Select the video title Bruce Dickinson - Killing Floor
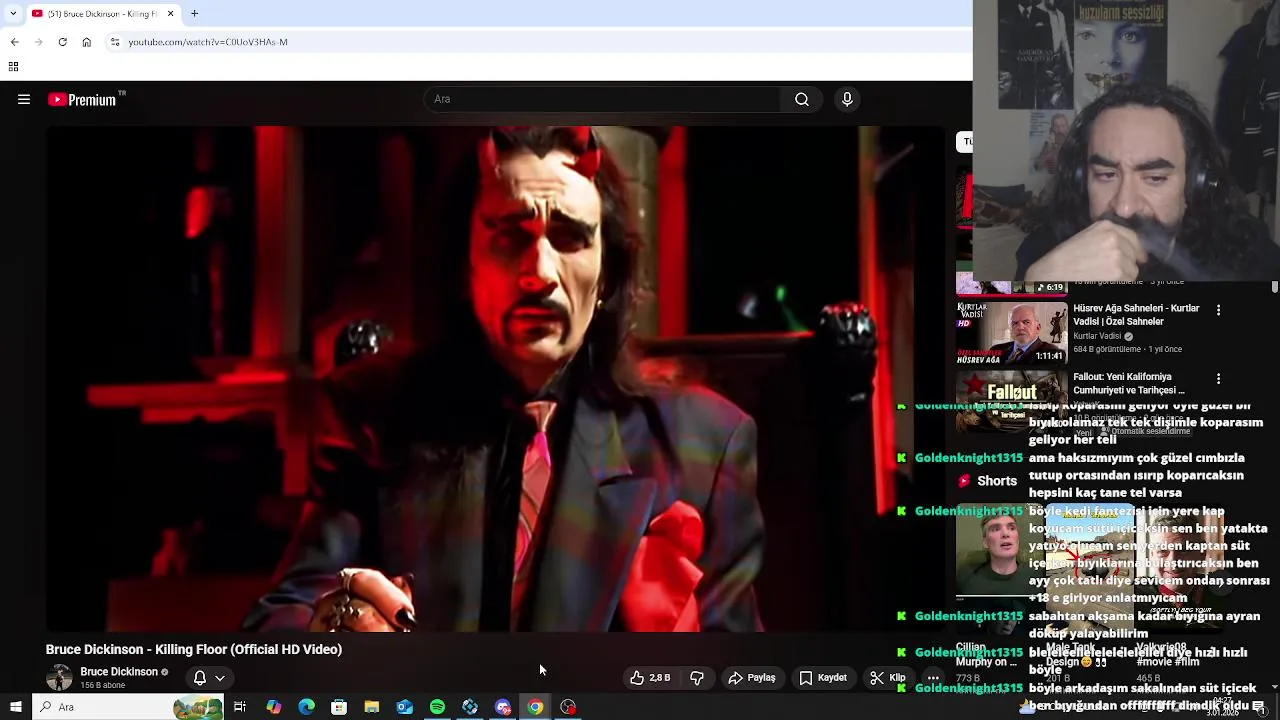Image resolution: width=1280 pixels, height=720 pixels. pyautogui.click(x=194, y=649)
